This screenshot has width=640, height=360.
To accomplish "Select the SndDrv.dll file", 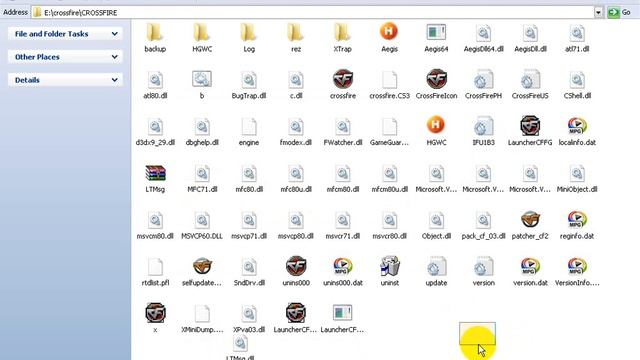I will click(x=249, y=267).
